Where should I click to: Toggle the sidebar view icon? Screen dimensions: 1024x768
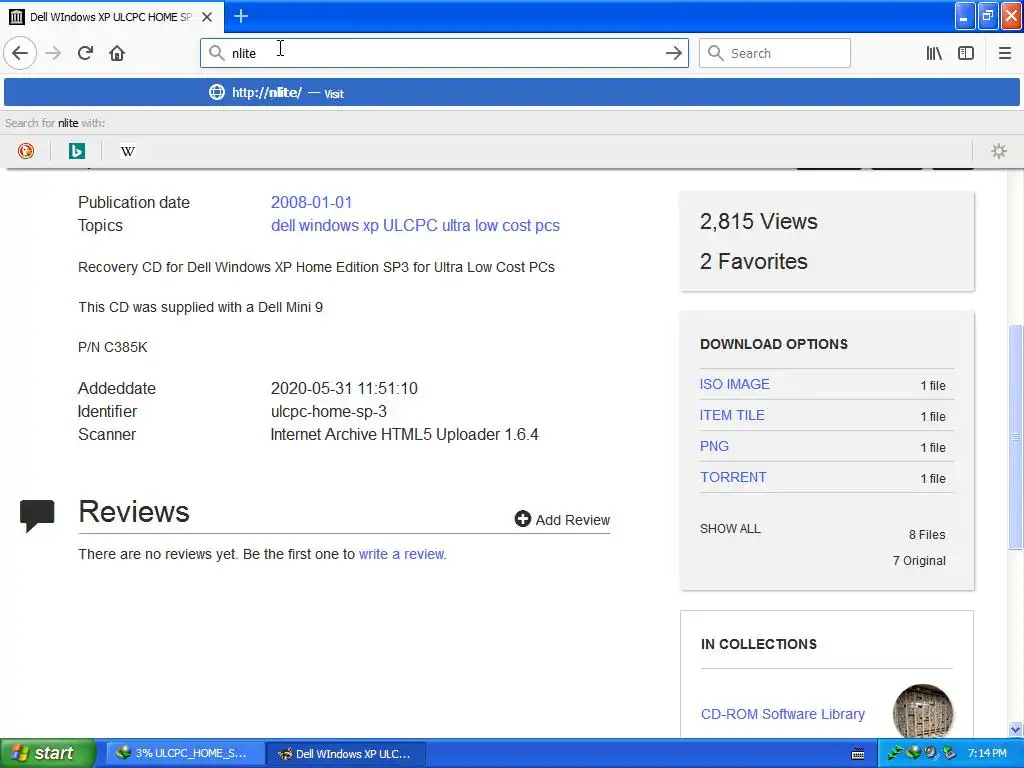966,53
